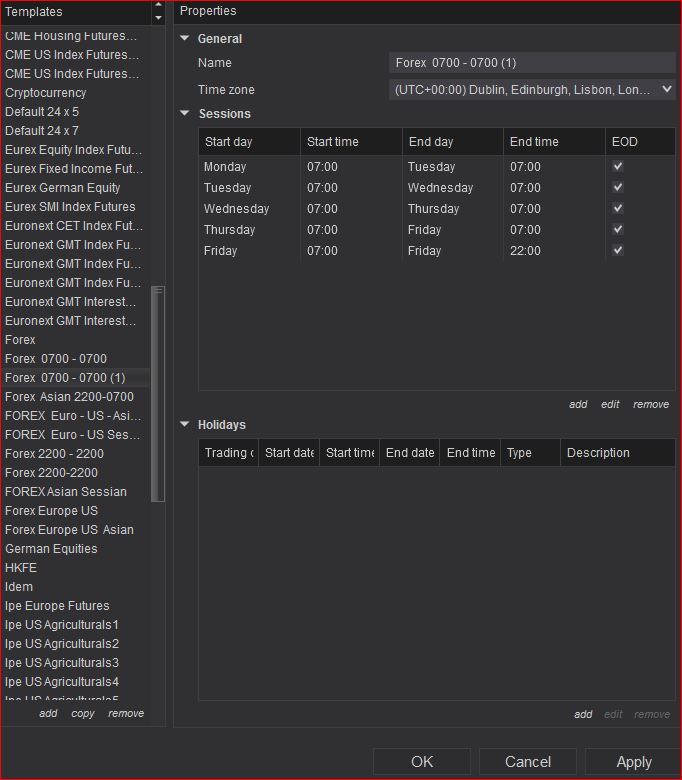Click the sessions 'remove' link
Image resolution: width=682 pixels, height=780 pixels.
pos(651,404)
